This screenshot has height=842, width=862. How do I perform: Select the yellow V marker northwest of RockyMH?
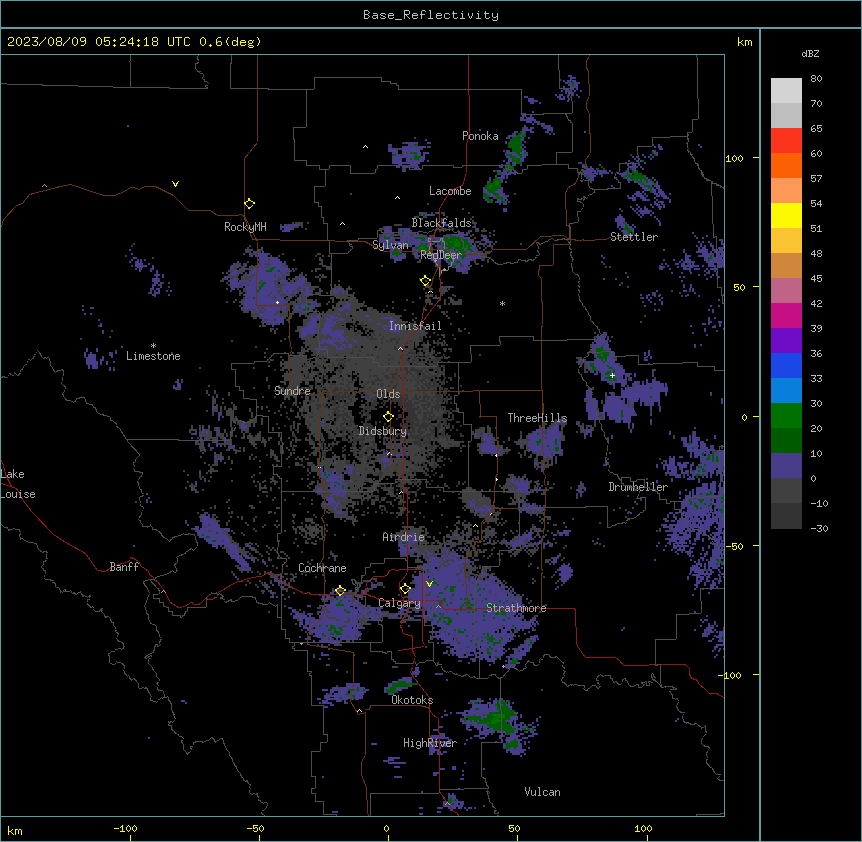click(175, 184)
